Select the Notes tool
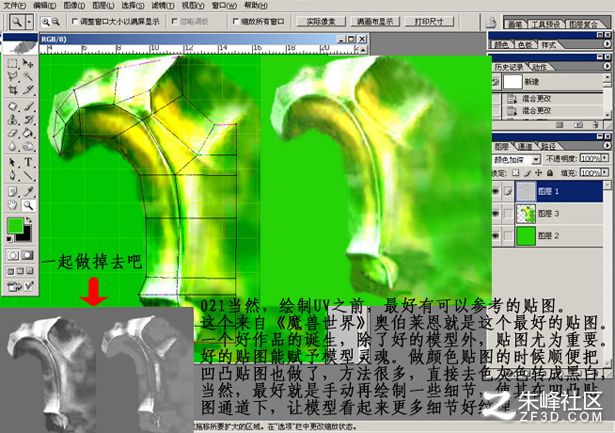 pos(13,192)
